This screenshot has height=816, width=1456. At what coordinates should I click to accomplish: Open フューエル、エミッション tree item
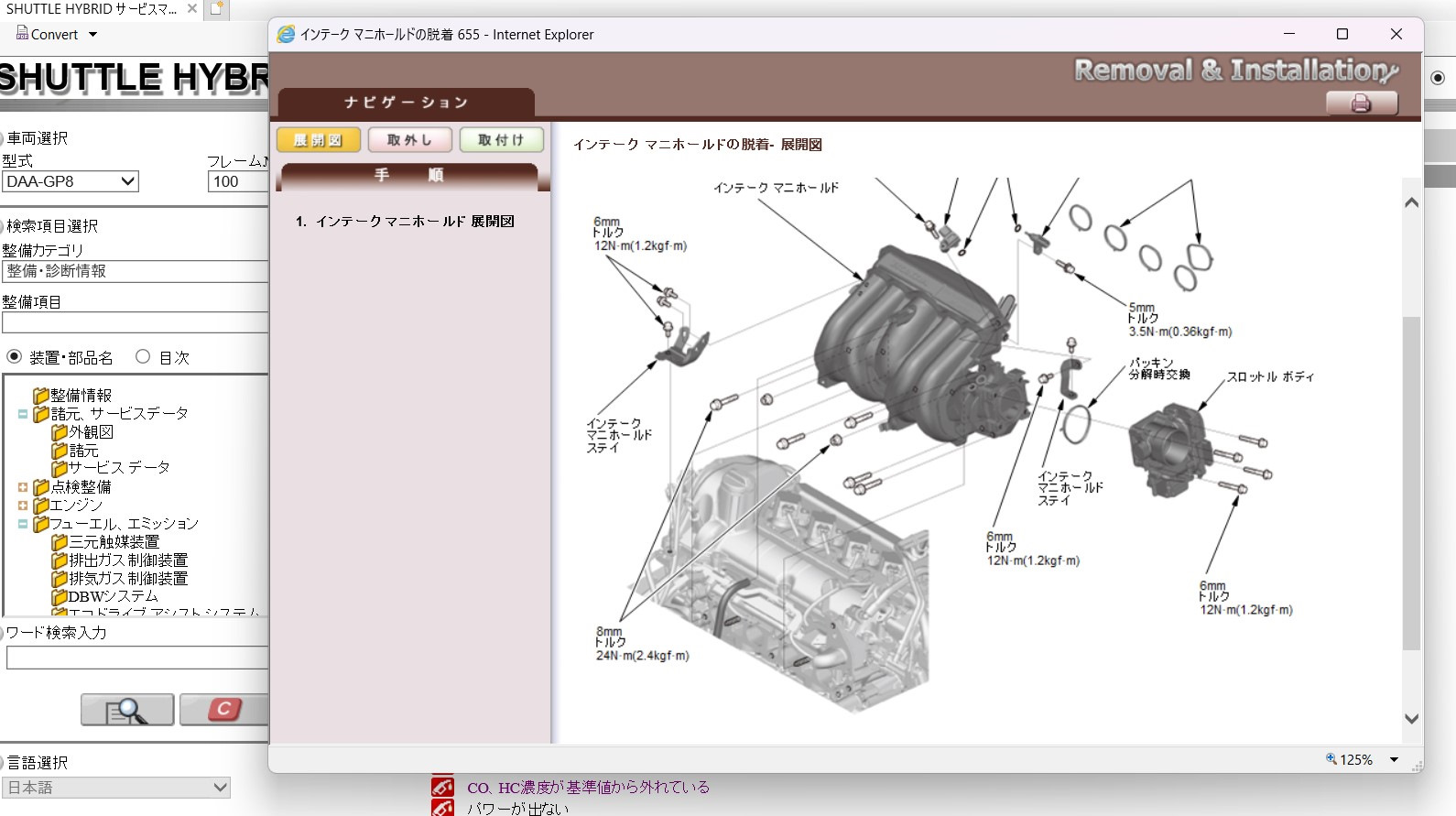pos(125,524)
